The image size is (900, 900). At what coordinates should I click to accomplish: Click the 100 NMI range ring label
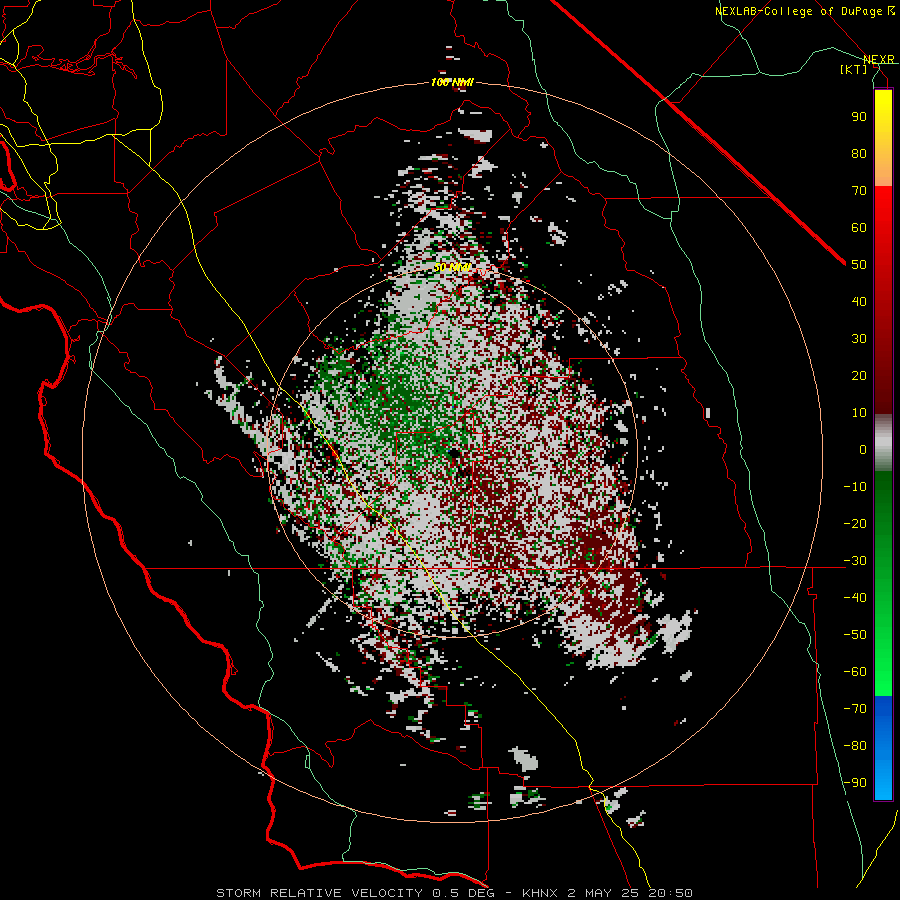(x=452, y=83)
